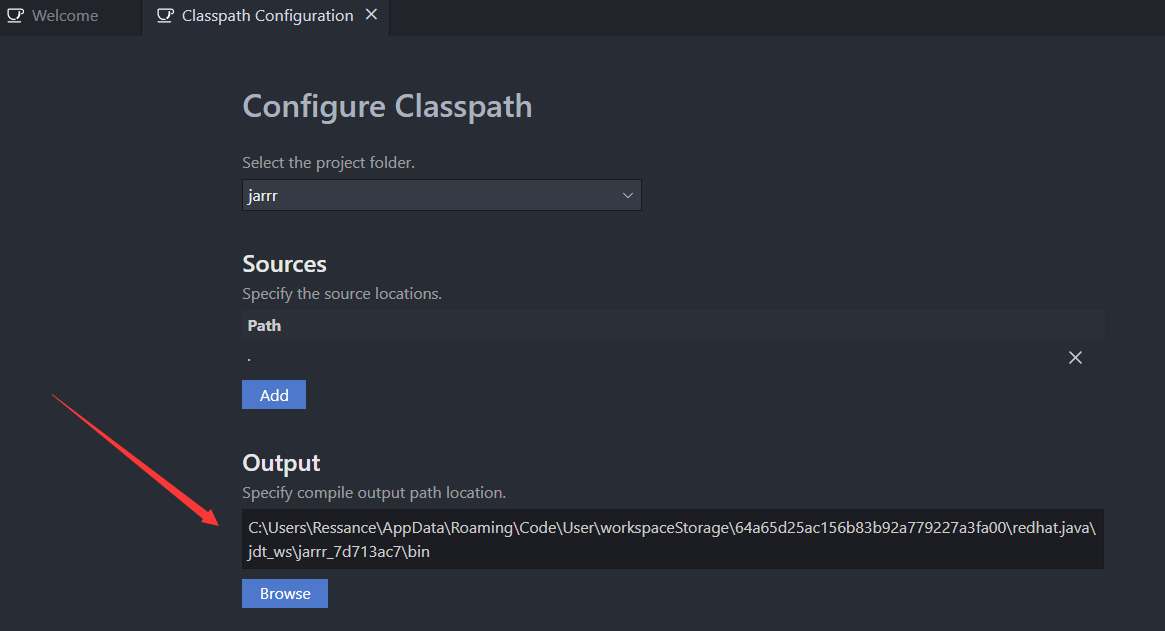1165x631 pixels.
Task: Select jarrr in the project folder combo box
Action: 440,195
